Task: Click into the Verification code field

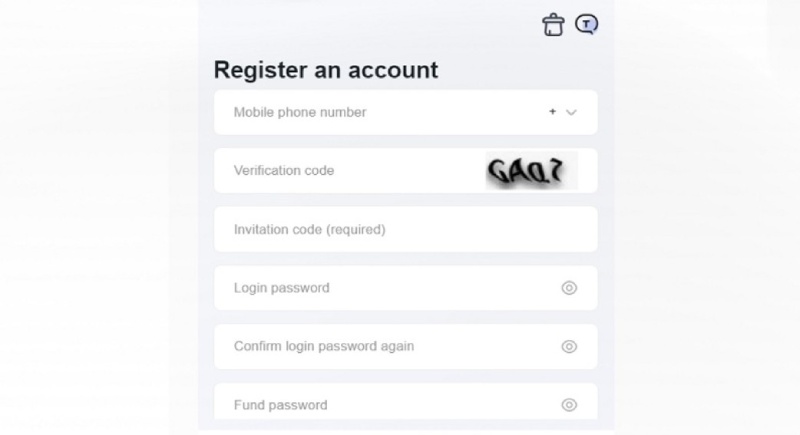Action: [400, 171]
